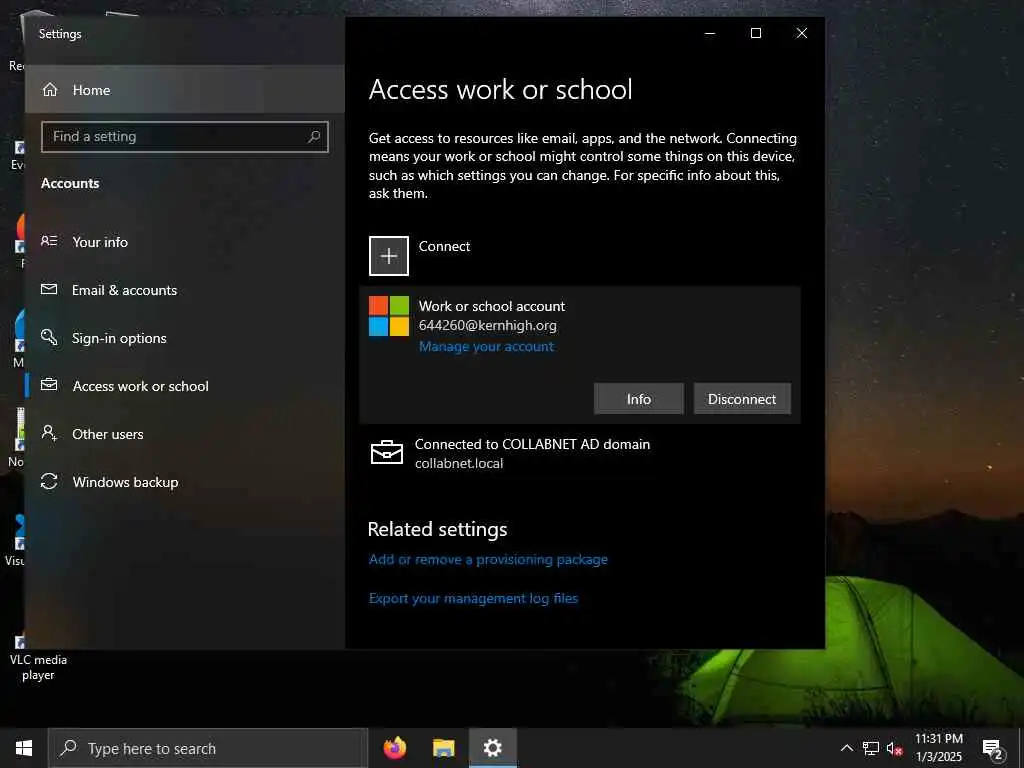Image resolution: width=1024 pixels, height=768 pixels.
Task: Close the Settings window
Action: pos(802,33)
